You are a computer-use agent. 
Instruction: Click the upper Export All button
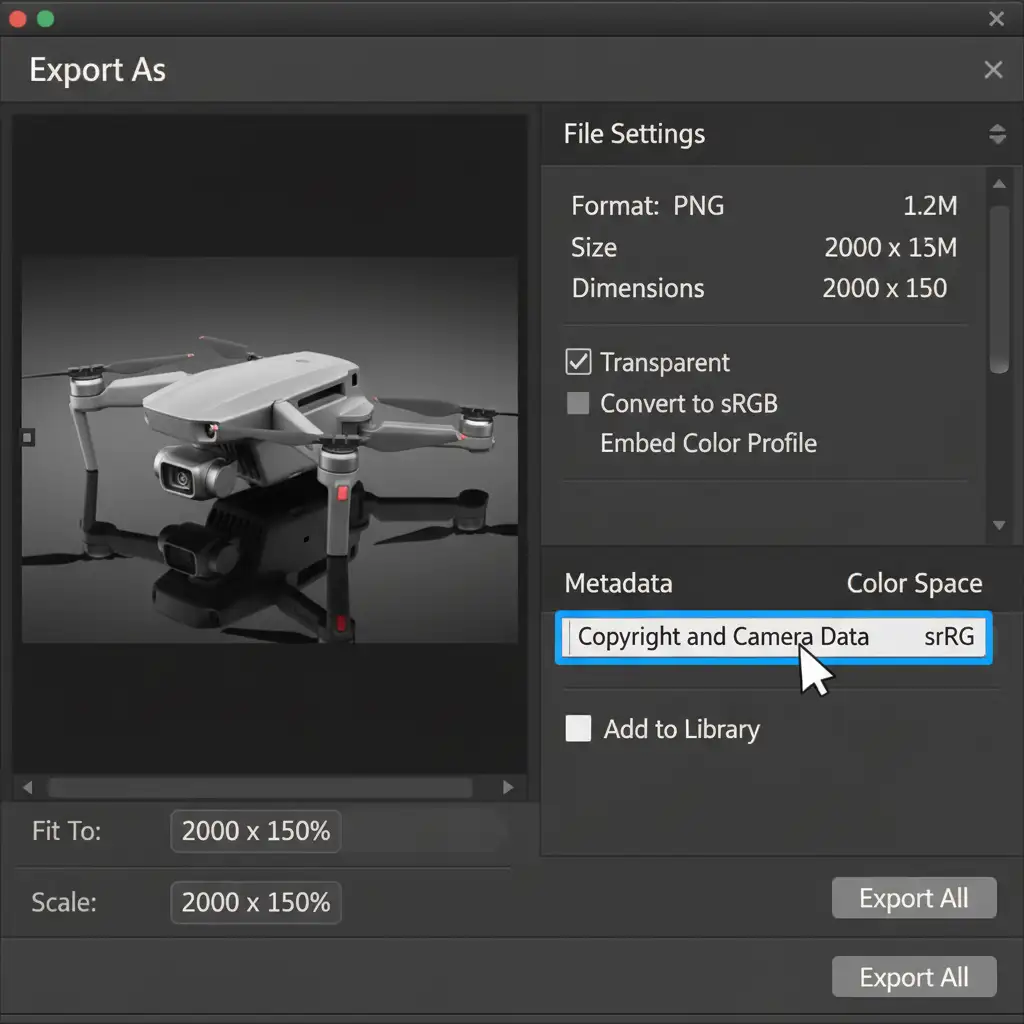click(x=913, y=898)
